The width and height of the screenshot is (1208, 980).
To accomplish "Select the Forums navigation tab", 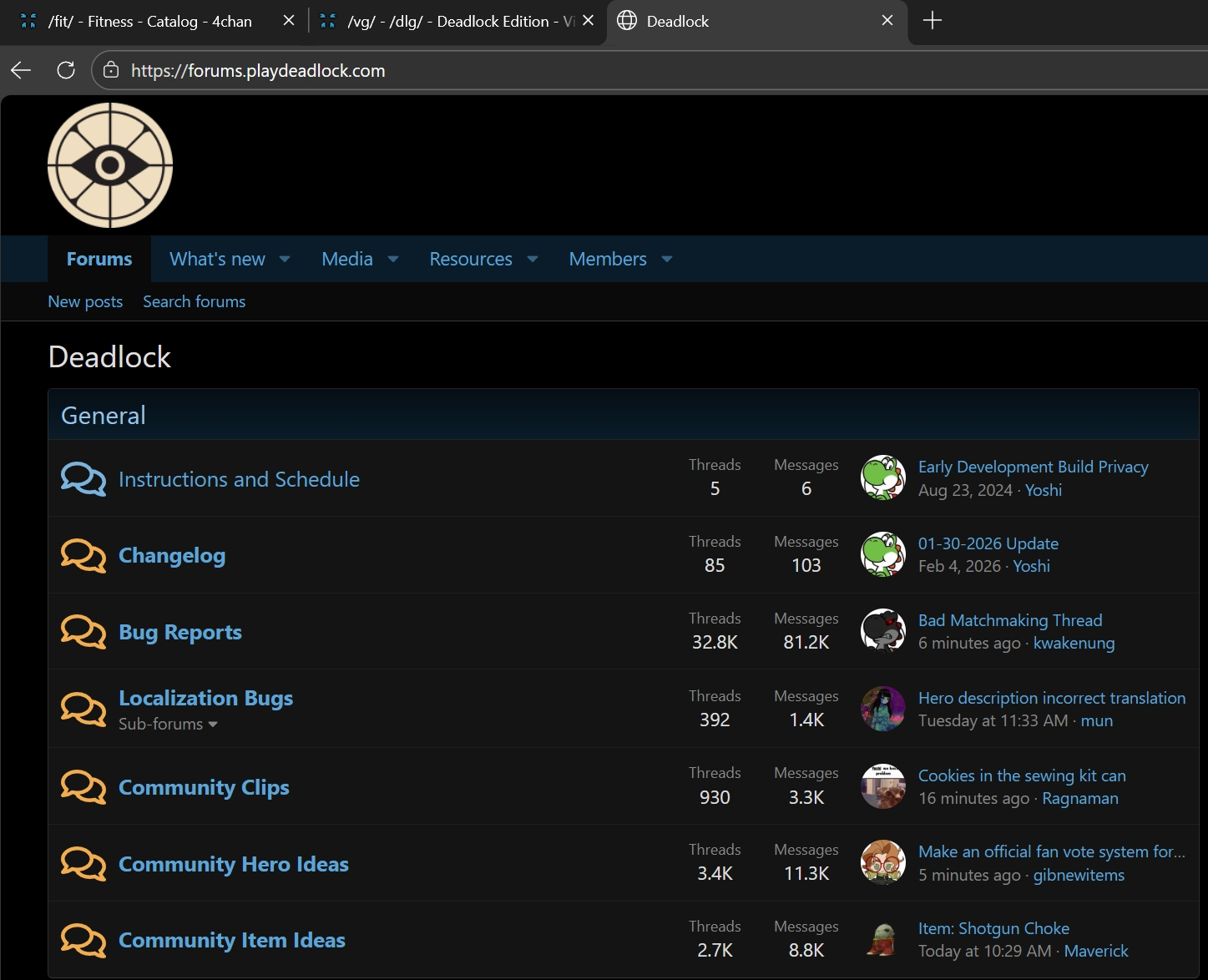I will click(x=99, y=259).
